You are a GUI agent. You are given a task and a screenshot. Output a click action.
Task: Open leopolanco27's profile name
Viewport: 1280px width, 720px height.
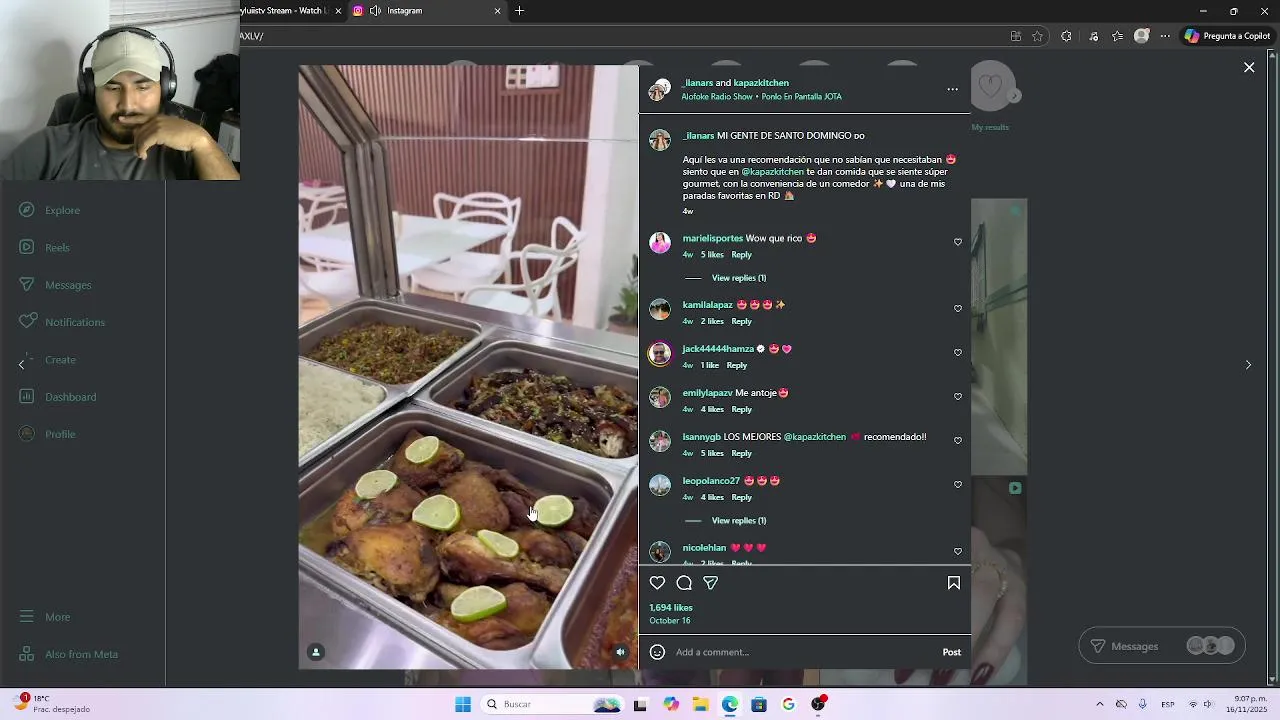[x=711, y=481]
